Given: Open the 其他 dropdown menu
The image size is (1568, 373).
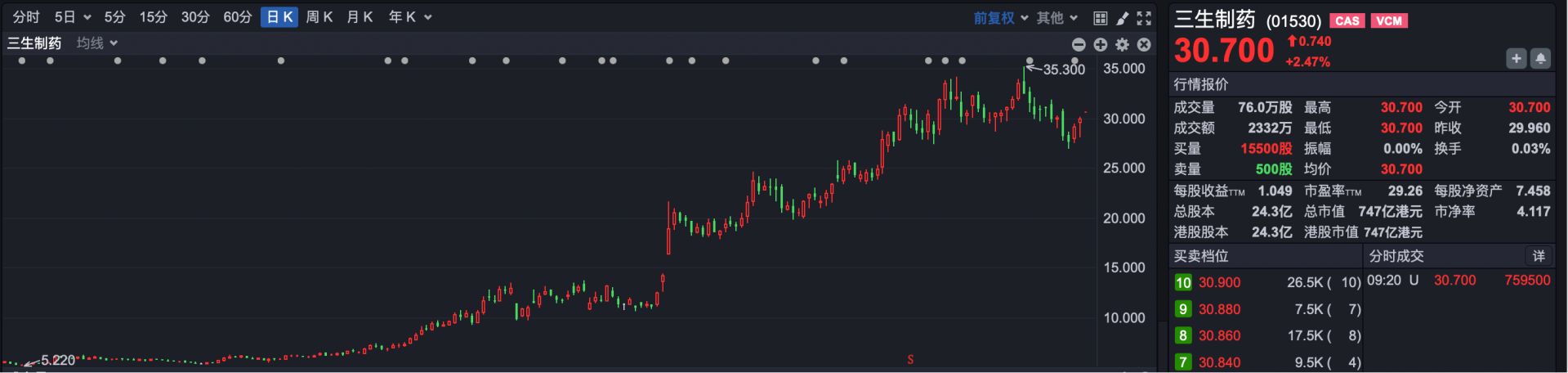Looking at the screenshot, I should (1057, 18).
